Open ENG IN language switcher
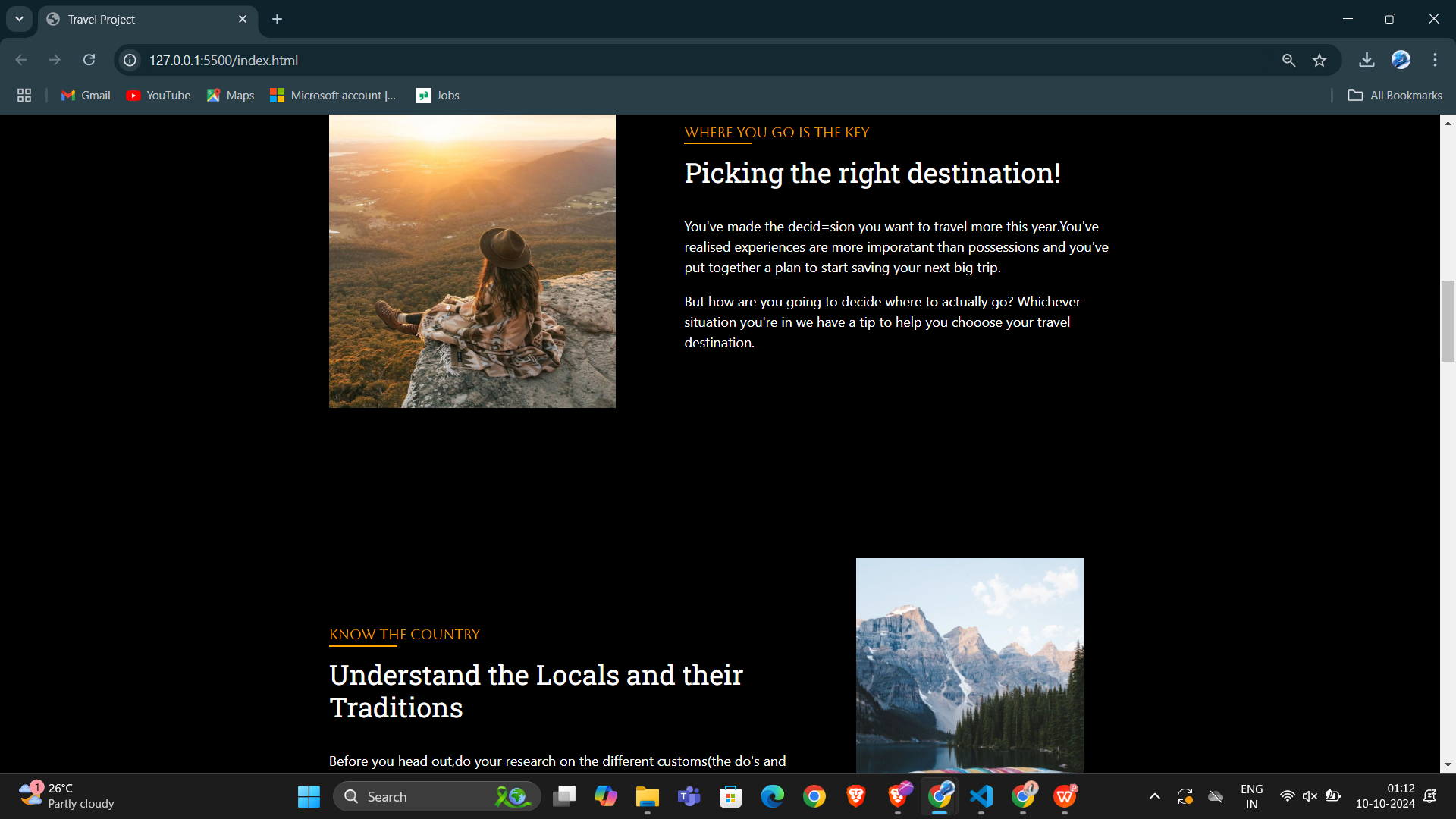The height and width of the screenshot is (819, 1456). point(1251,796)
